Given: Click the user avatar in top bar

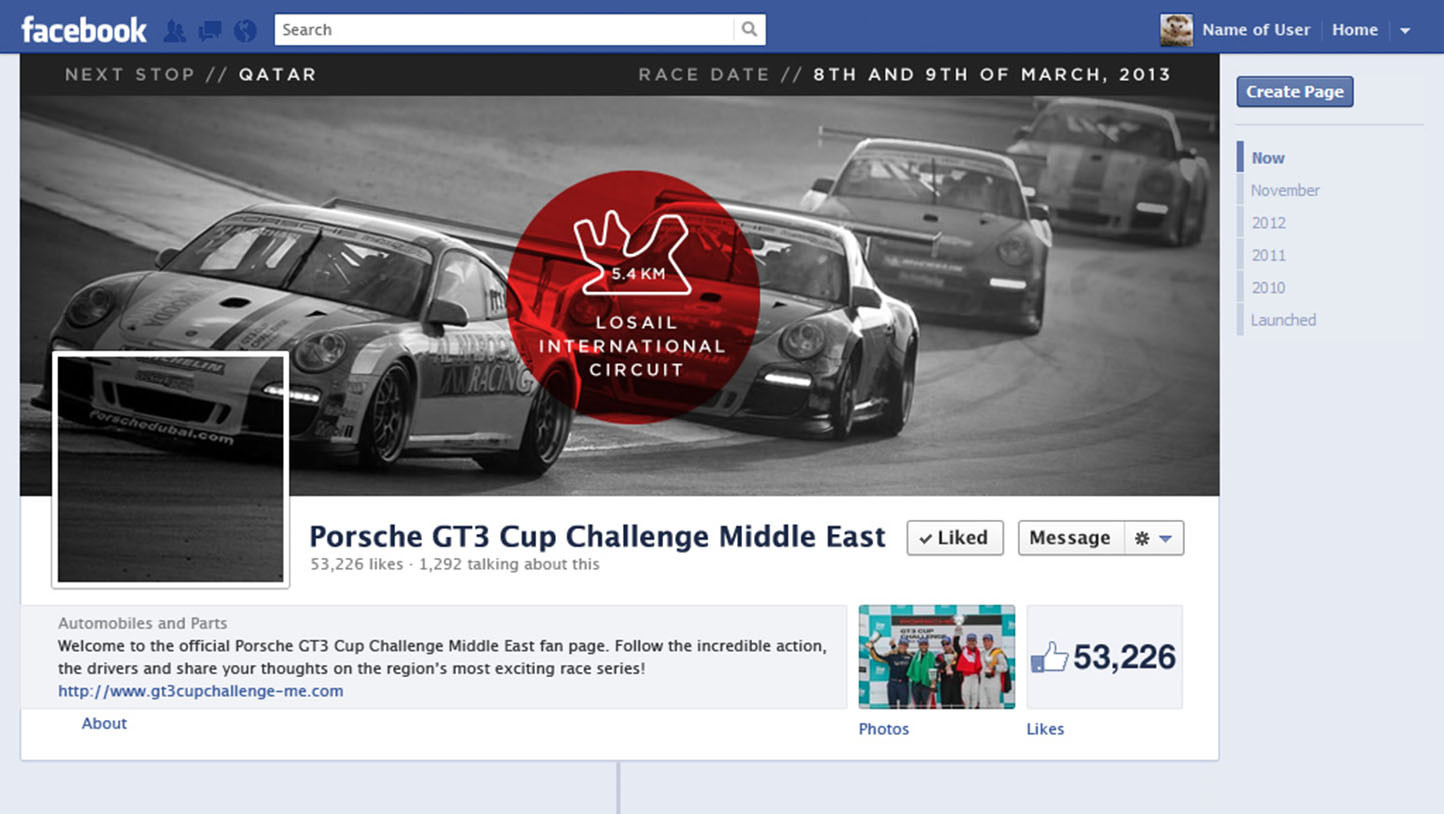Looking at the screenshot, I should coord(1176,30).
